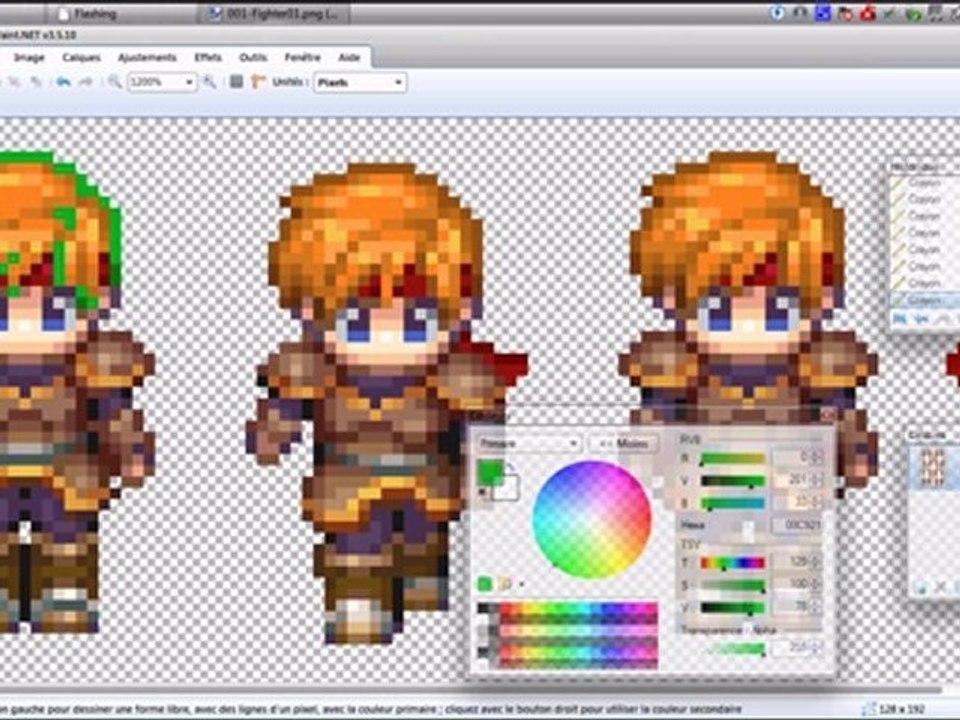The height and width of the screenshot is (720, 960).
Task: Select the first Crayon history entry
Action: [924, 183]
